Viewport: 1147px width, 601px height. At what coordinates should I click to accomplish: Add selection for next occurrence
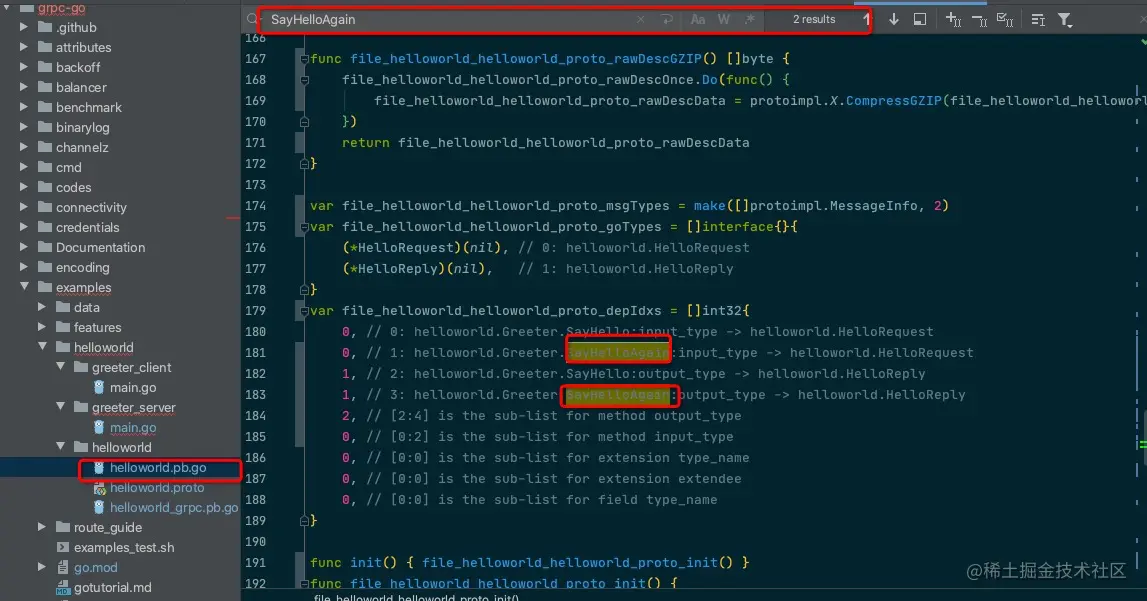click(953, 20)
